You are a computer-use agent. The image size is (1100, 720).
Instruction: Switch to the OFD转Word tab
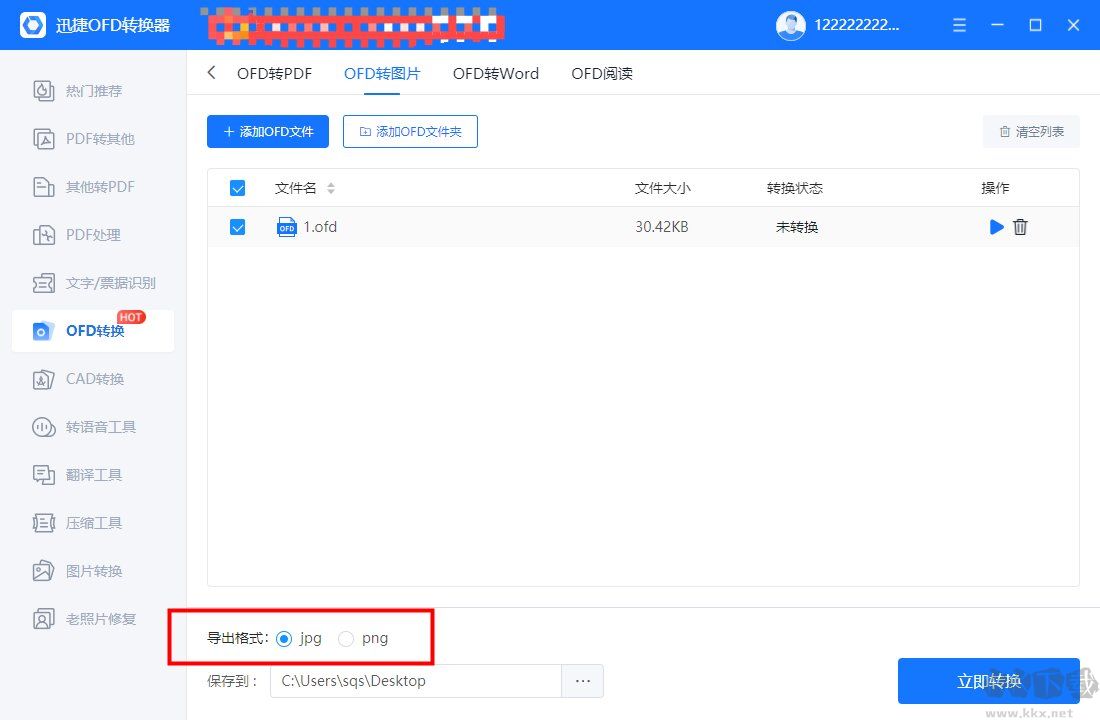point(495,73)
